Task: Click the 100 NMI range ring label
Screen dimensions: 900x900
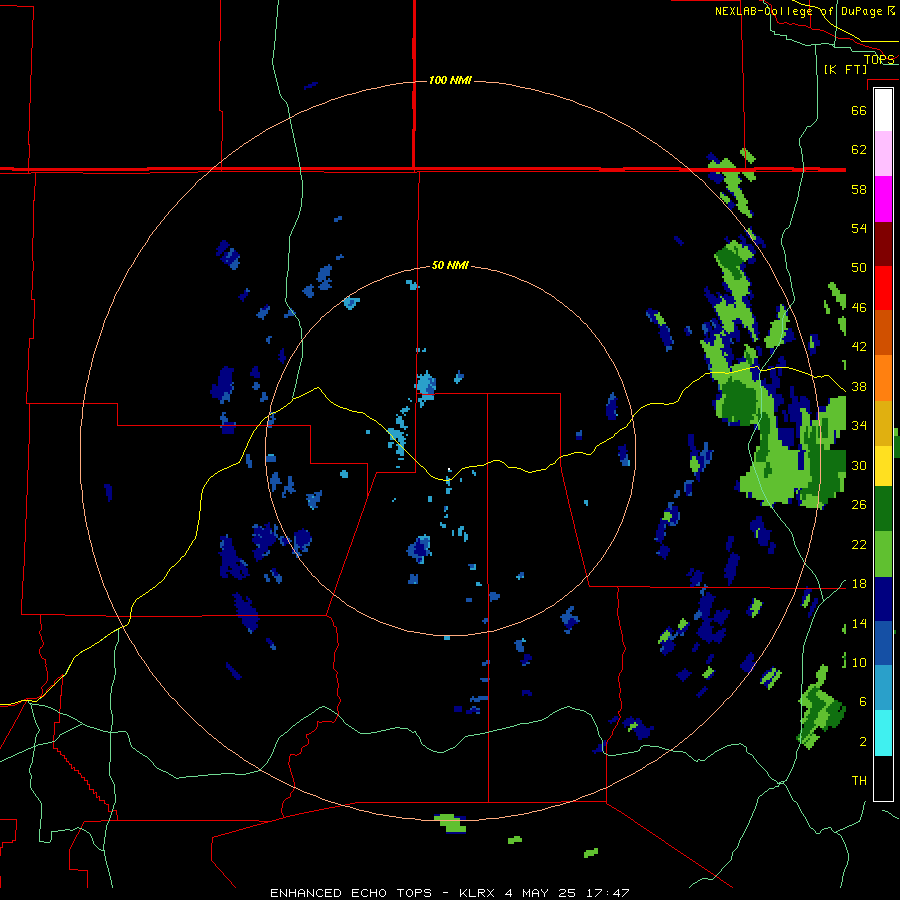Action: 450,80
